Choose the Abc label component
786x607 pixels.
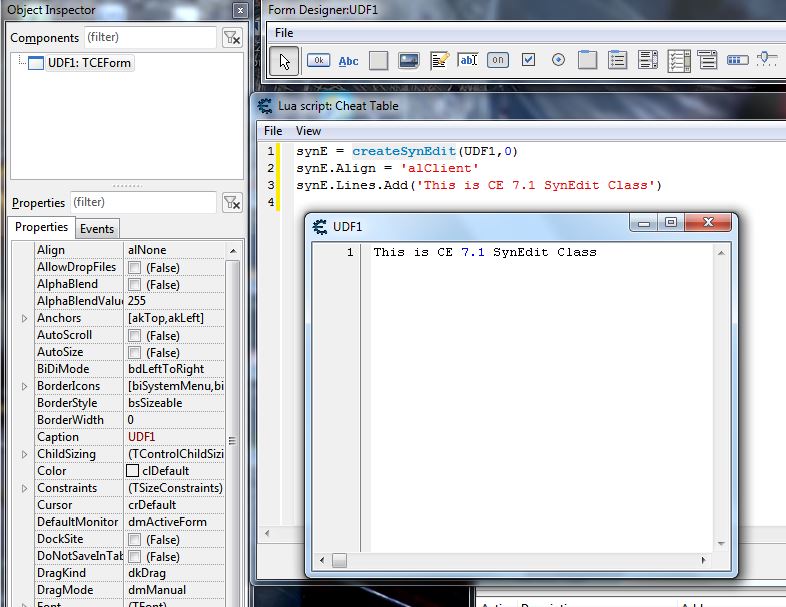(348, 61)
